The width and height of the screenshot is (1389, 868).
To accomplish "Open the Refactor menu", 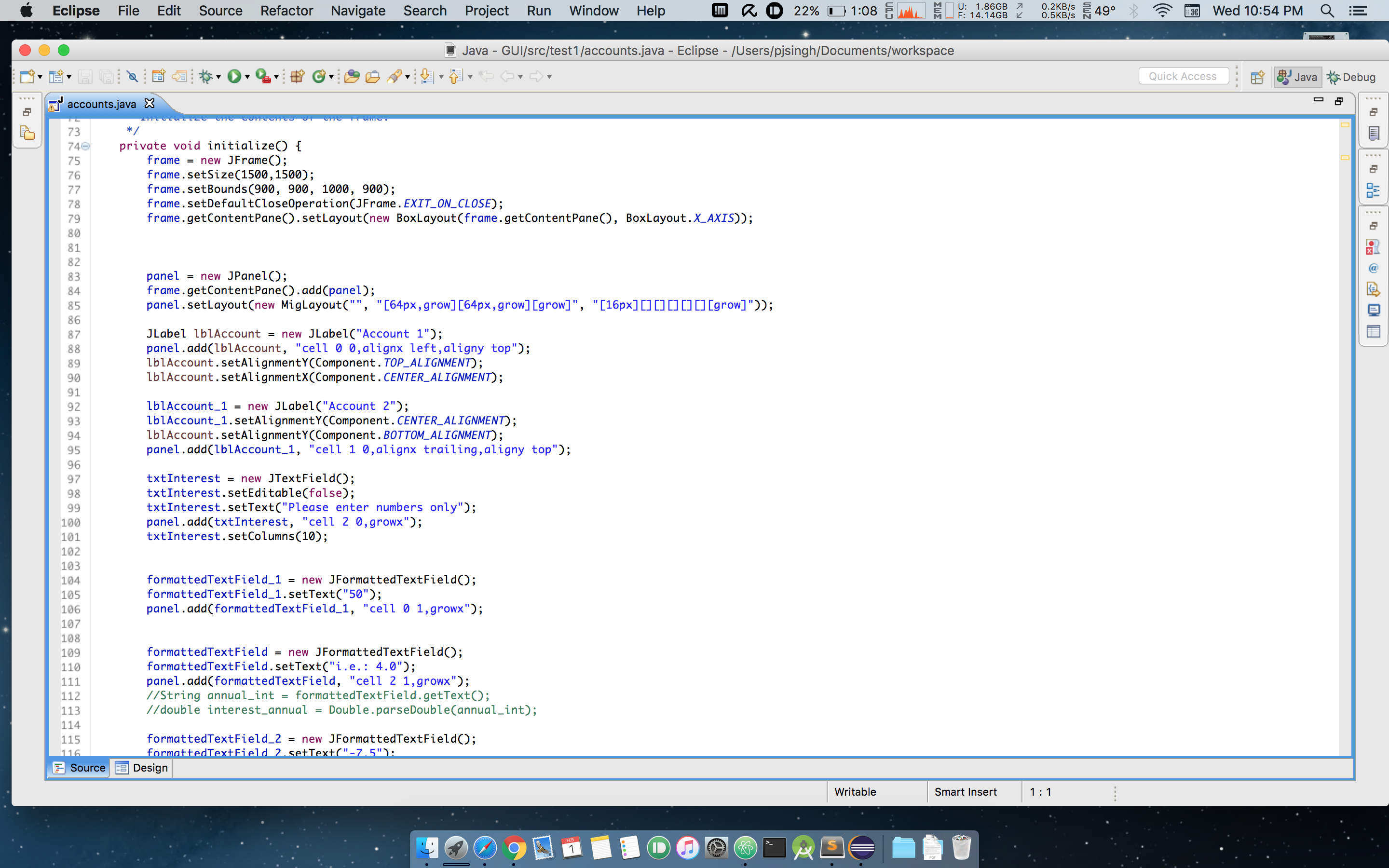I will 286,11.
